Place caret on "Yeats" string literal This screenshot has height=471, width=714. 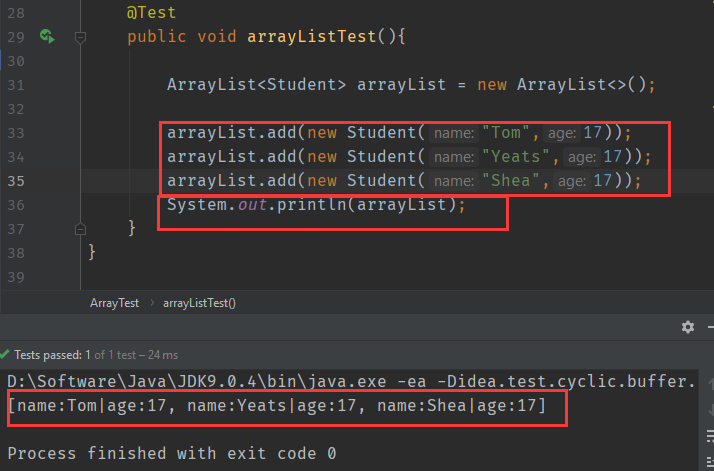pyautogui.click(x=515, y=157)
